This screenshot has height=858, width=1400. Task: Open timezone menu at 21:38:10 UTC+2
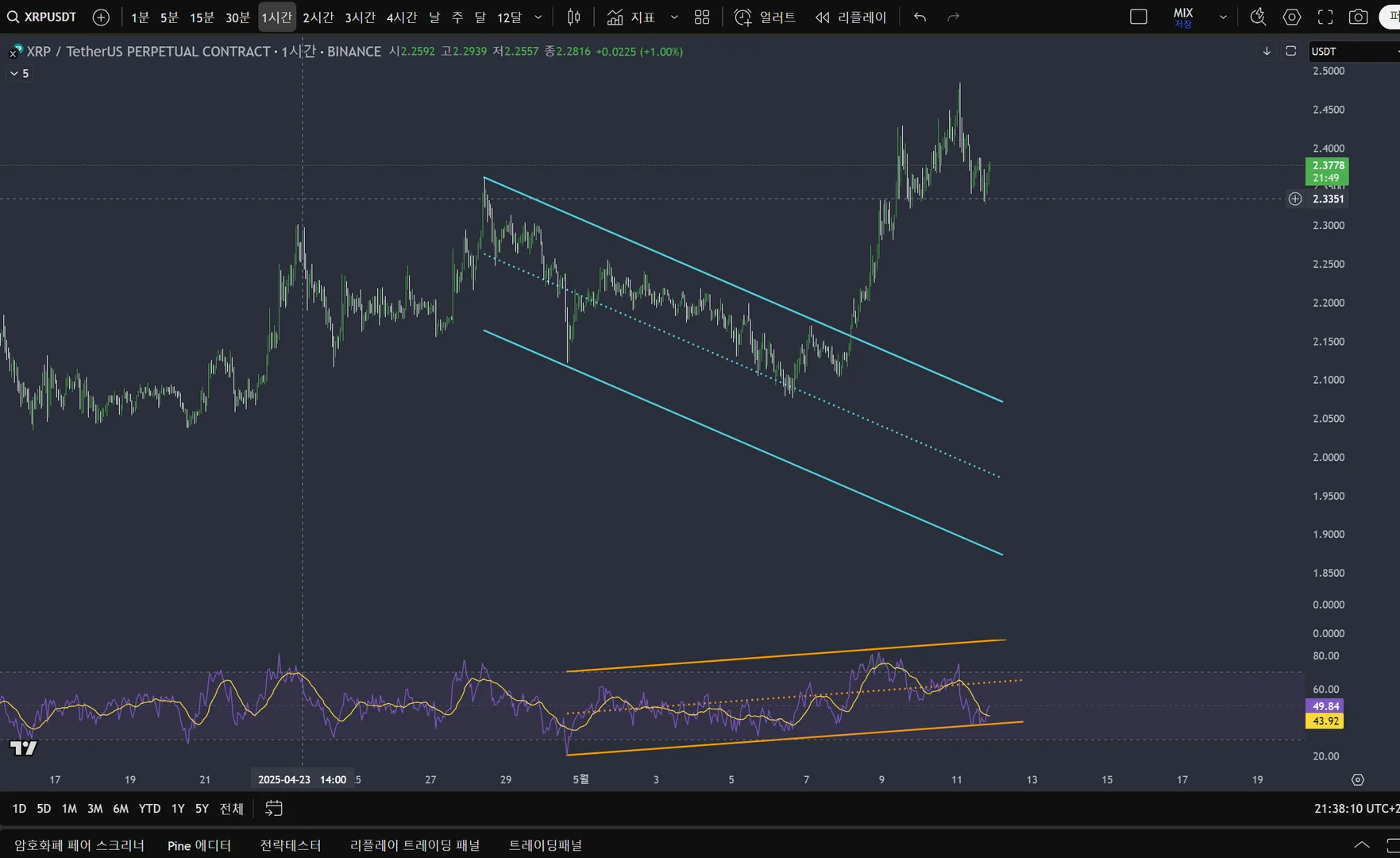(1356, 808)
